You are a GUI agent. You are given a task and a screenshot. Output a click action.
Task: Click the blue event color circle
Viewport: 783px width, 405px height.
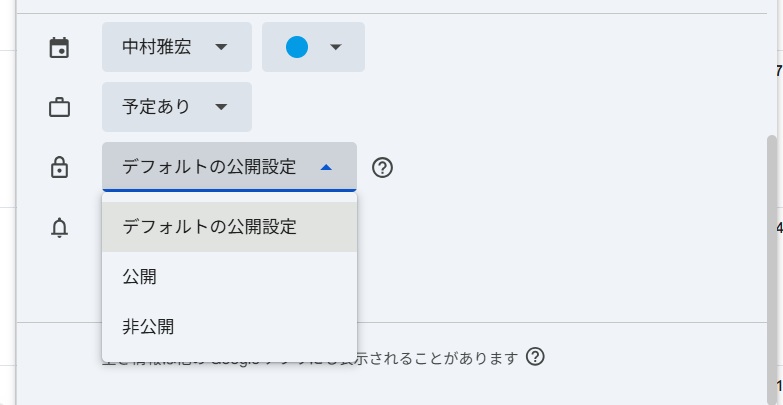tap(297, 47)
